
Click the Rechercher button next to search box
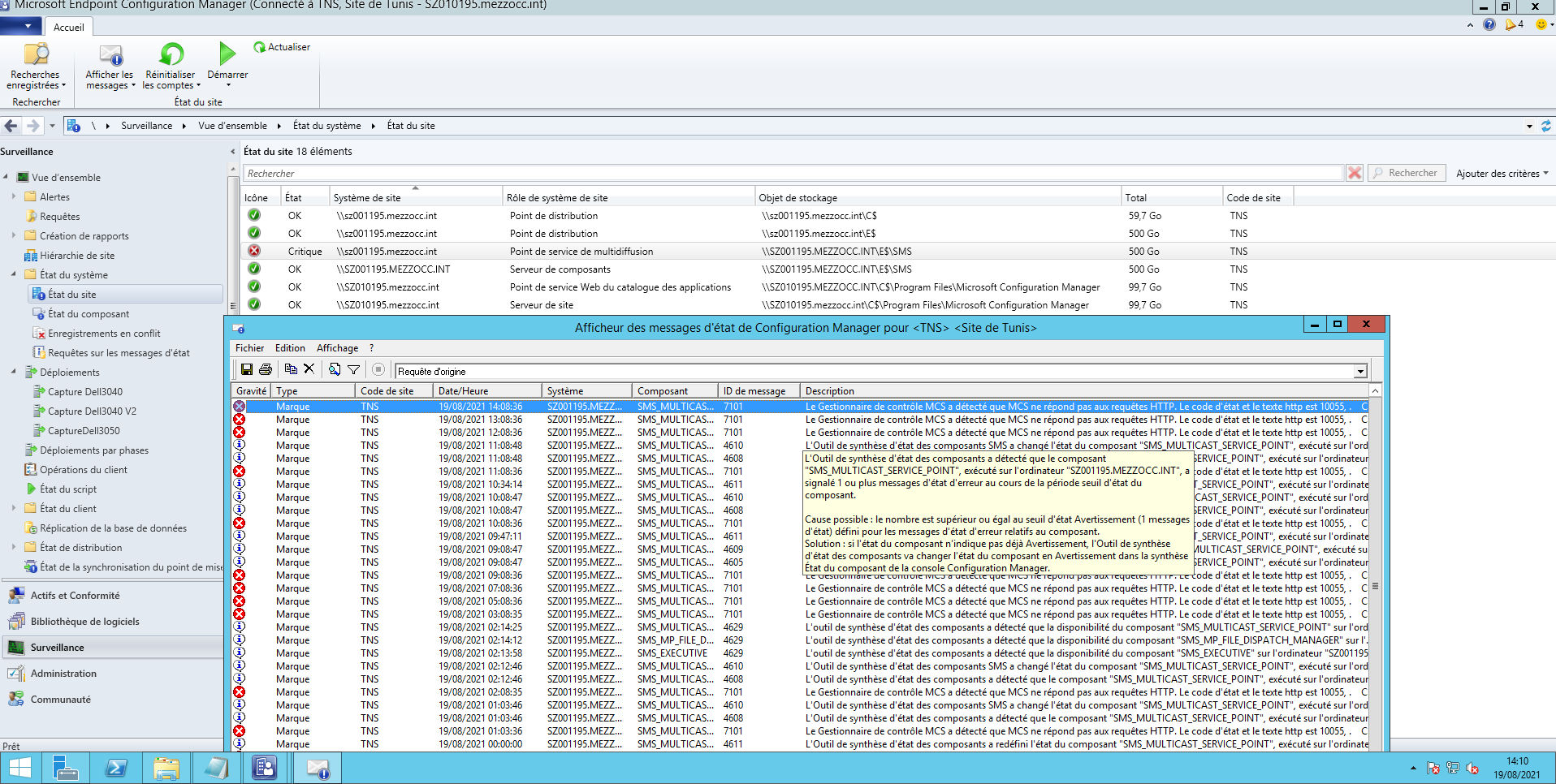pyautogui.click(x=1407, y=173)
